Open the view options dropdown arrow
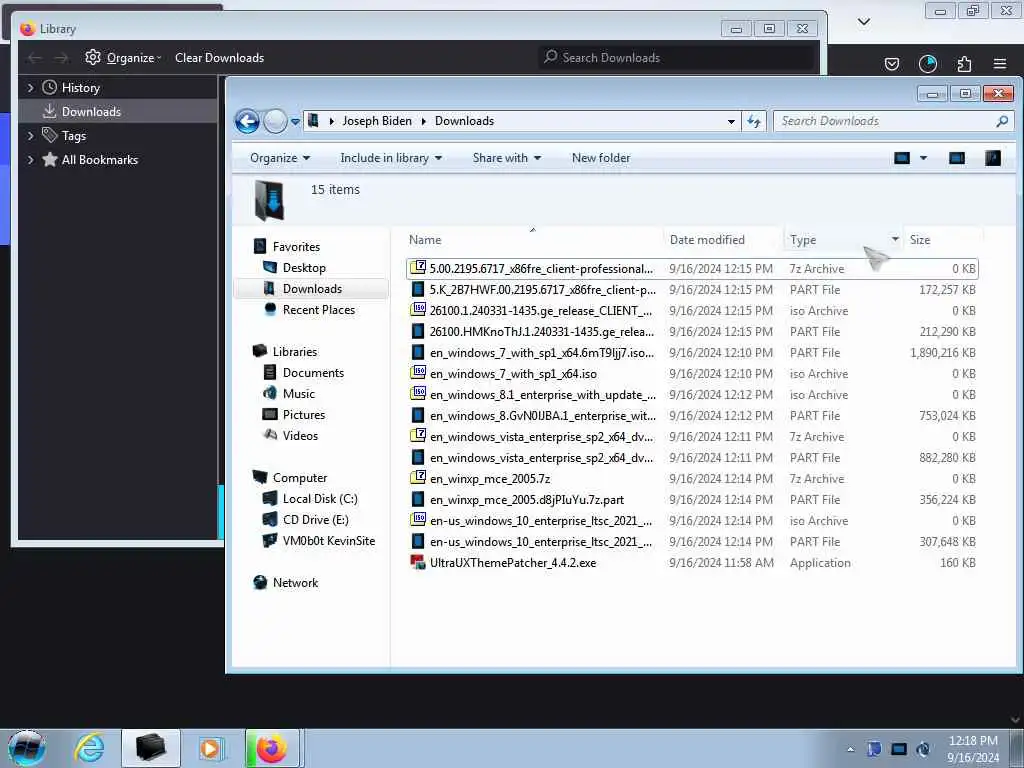 923,158
